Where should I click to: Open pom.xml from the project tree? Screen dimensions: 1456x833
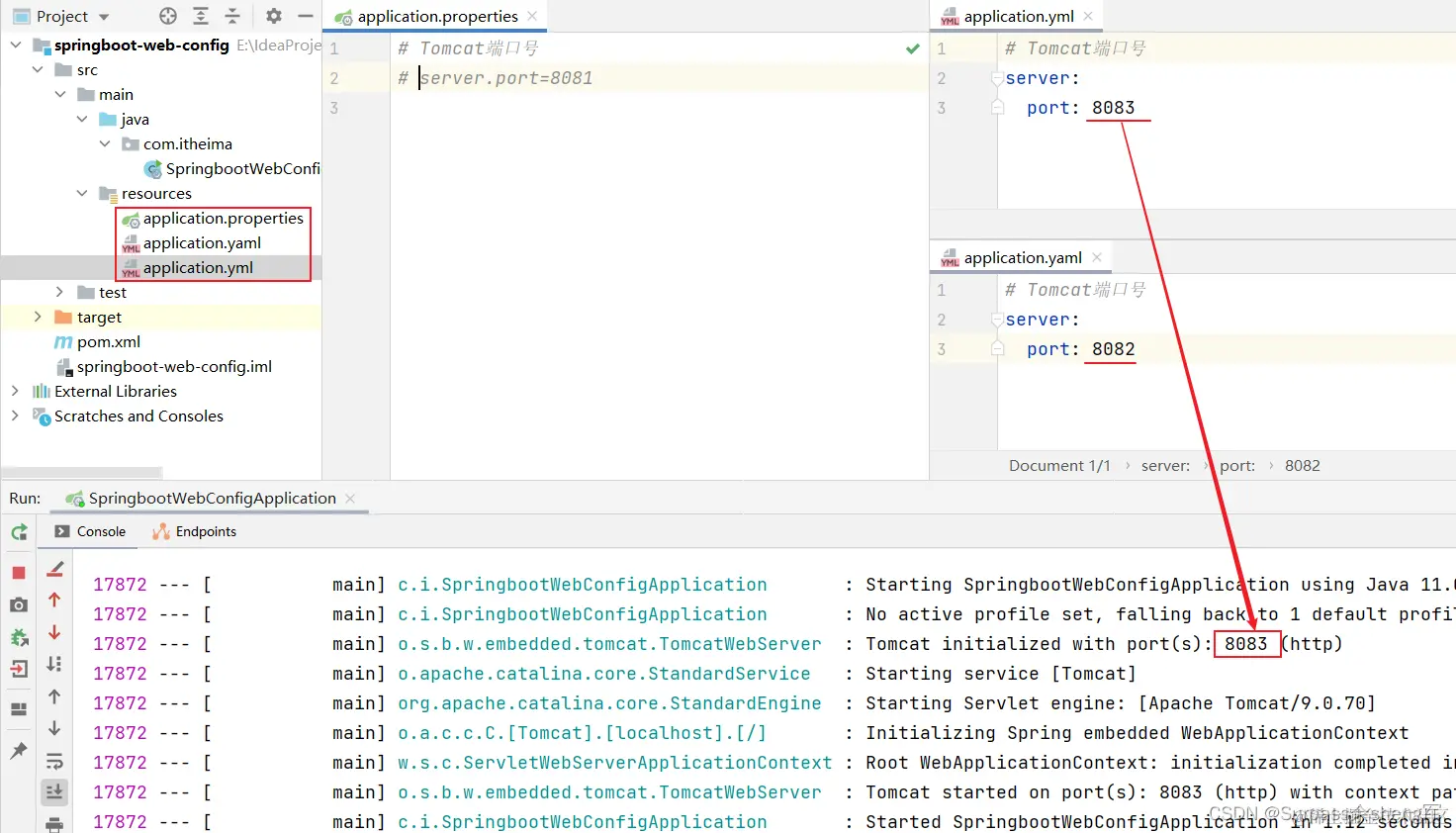[x=108, y=341]
